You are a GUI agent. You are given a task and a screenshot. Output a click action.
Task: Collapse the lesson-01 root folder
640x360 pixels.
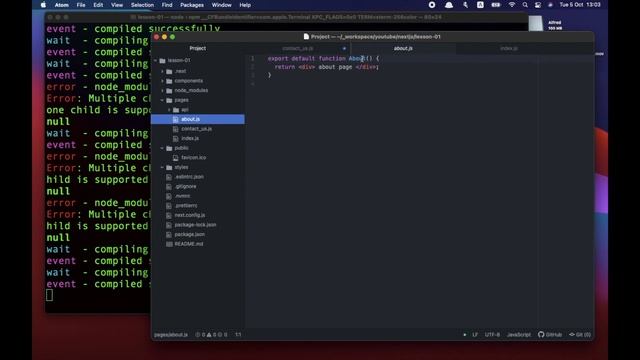156,60
